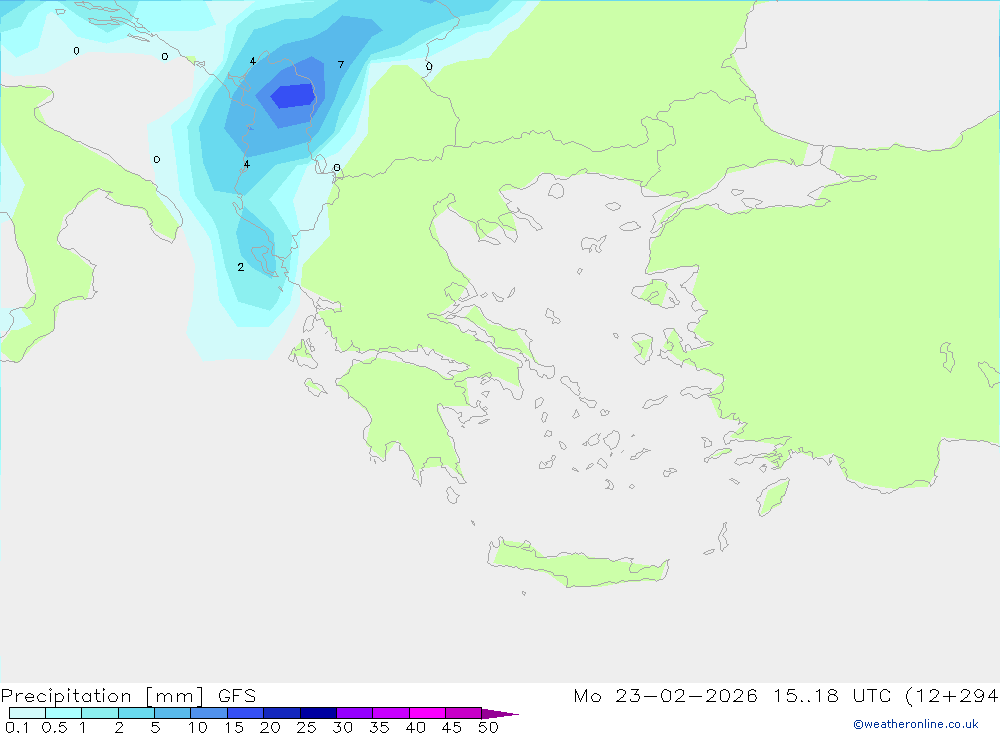The height and width of the screenshot is (733, 1000).
Task: Pick the legend swatch between 45 and 50
Action: pyautogui.click(x=464, y=713)
